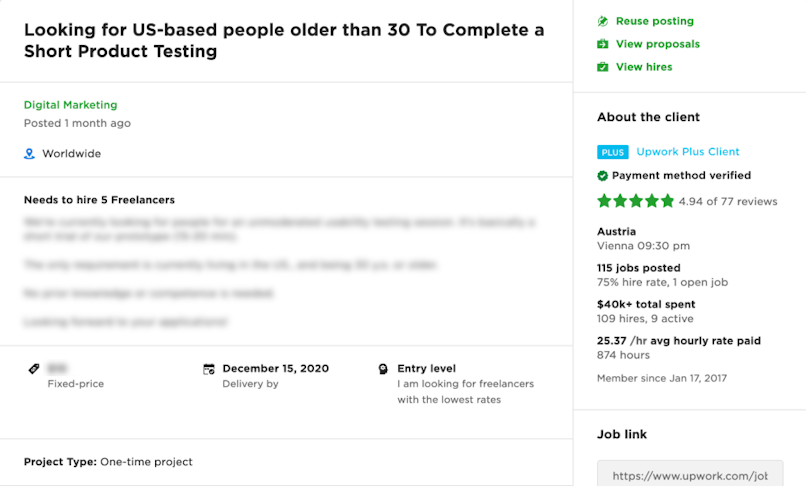The width and height of the screenshot is (806, 487).
Task: Open the View proposals link
Action: click(657, 44)
